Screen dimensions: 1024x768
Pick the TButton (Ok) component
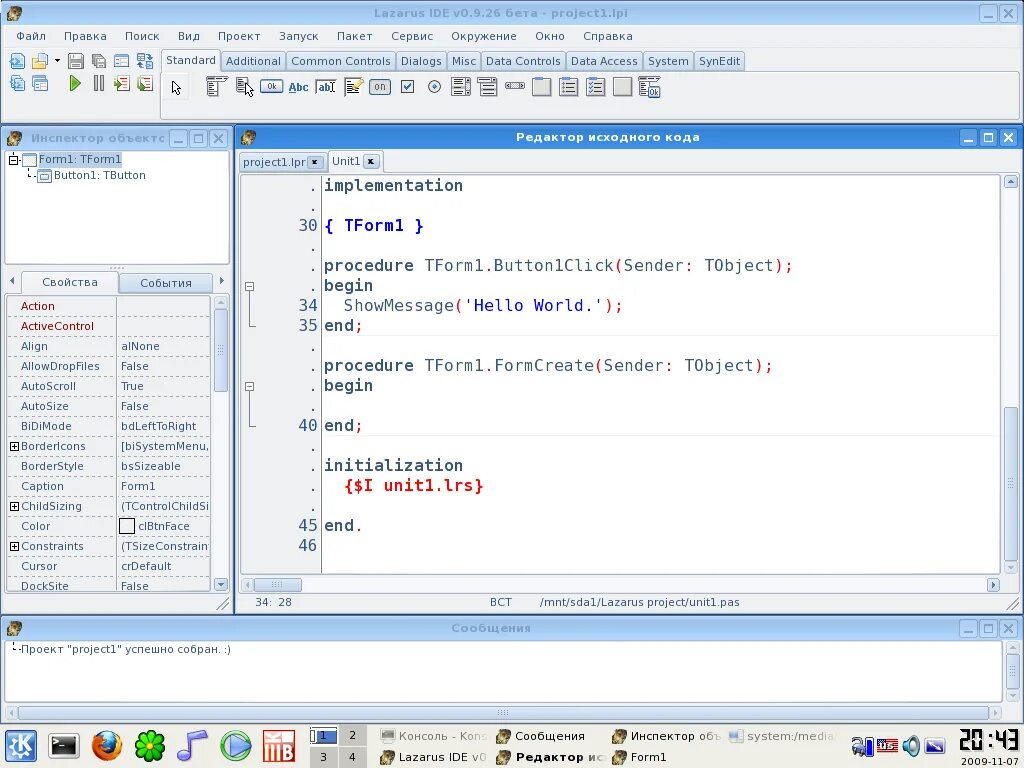[x=272, y=86]
